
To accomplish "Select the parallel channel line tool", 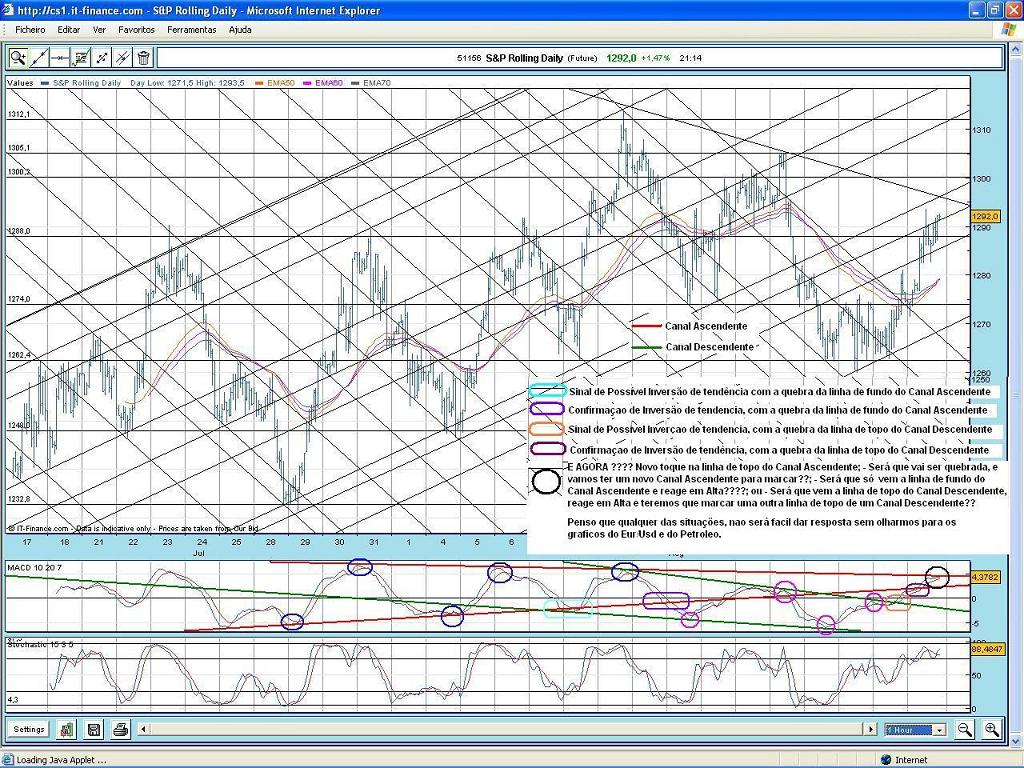I will pos(122,58).
